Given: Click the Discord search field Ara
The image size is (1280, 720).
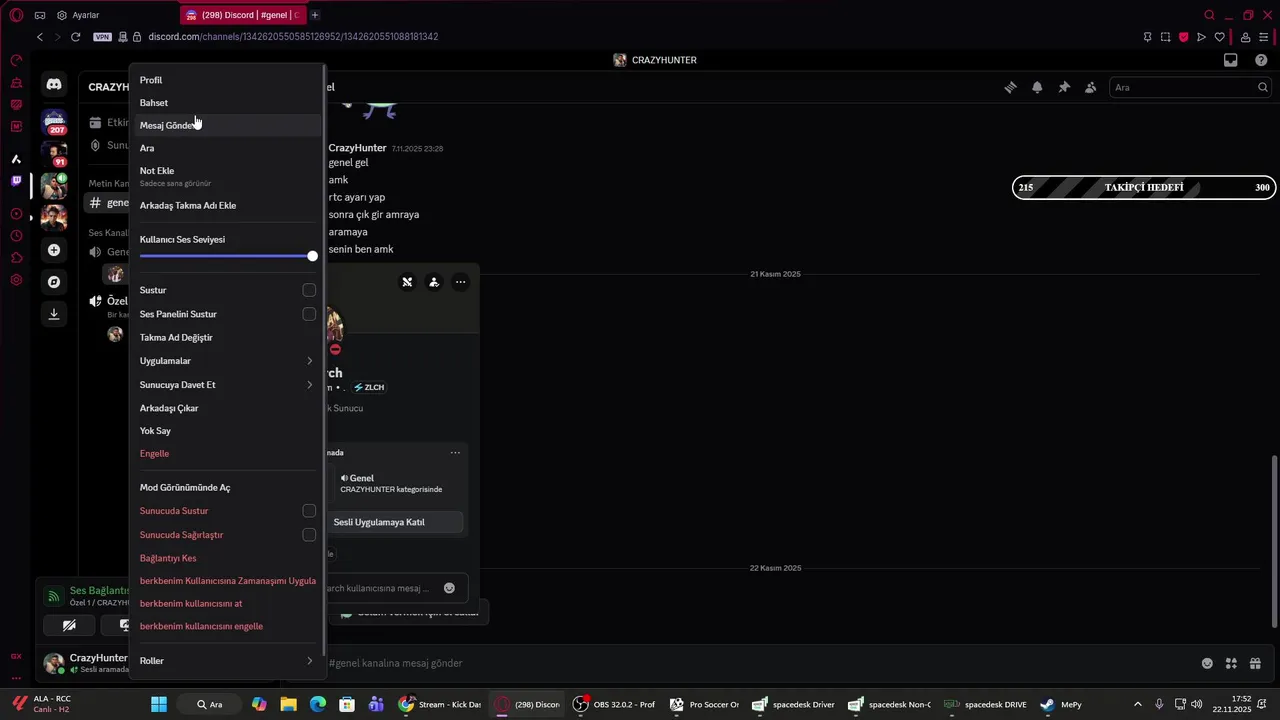Looking at the screenshot, I should pos(1190,87).
